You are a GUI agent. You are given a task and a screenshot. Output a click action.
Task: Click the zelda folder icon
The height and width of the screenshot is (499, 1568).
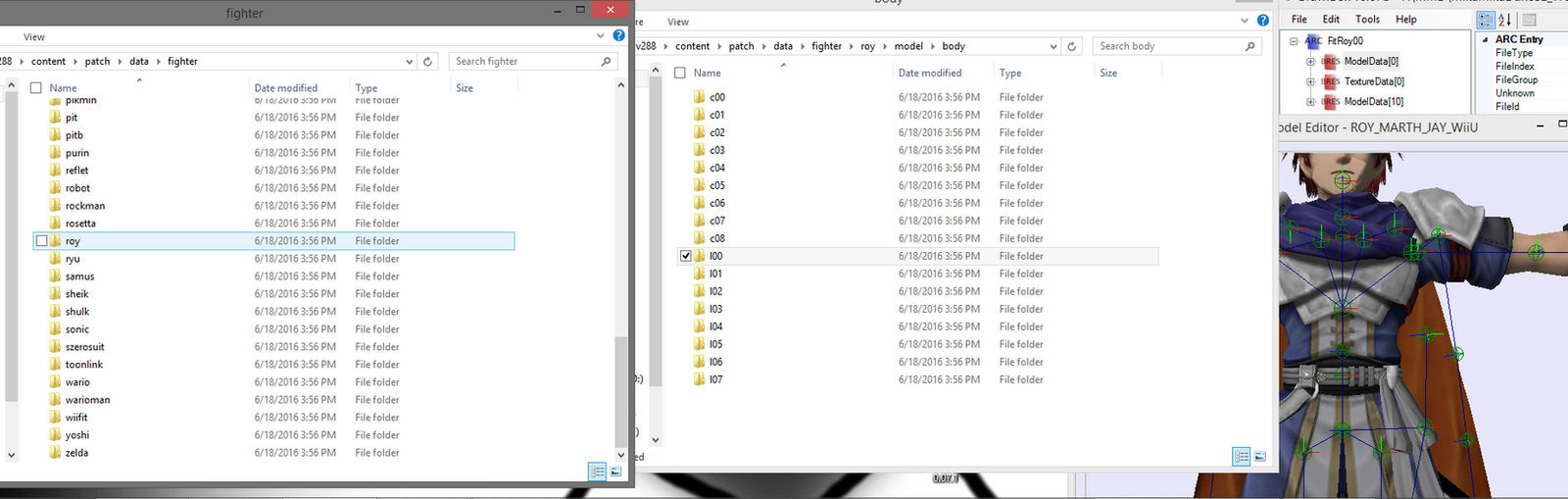56,453
